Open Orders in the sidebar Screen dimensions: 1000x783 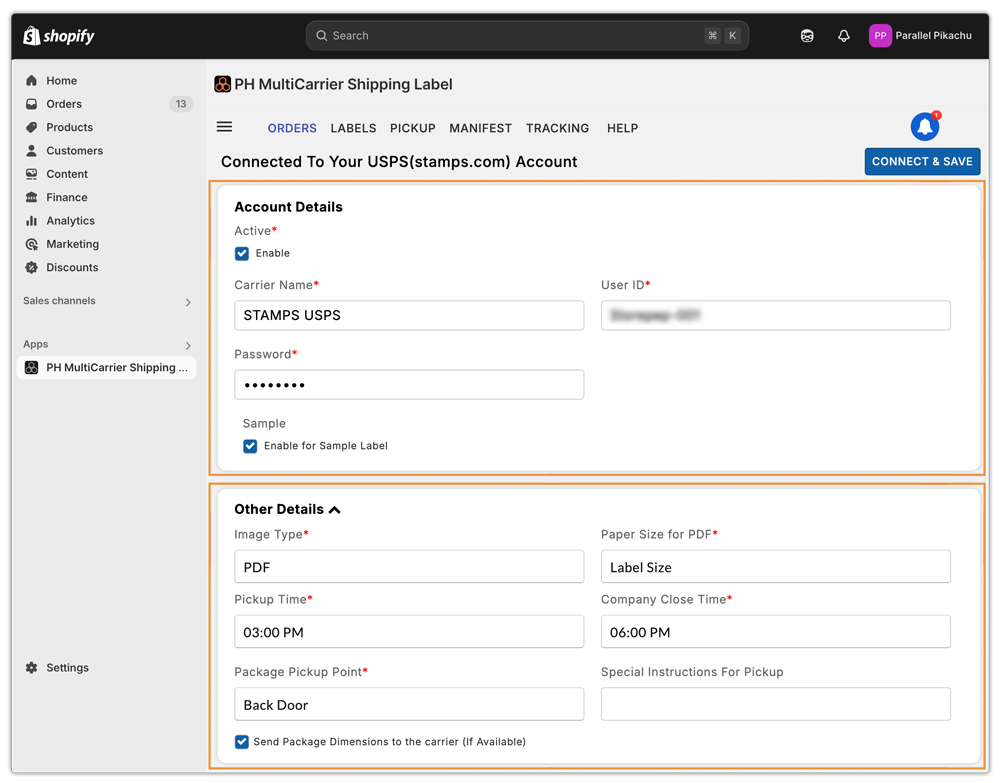pyautogui.click(x=64, y=104)
